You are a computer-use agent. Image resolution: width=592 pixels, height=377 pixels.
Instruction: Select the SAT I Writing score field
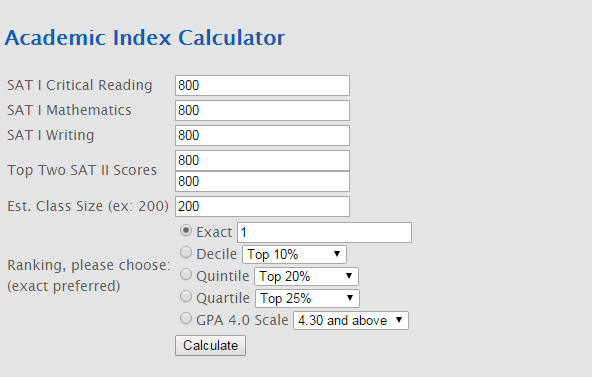click(262, 135)
